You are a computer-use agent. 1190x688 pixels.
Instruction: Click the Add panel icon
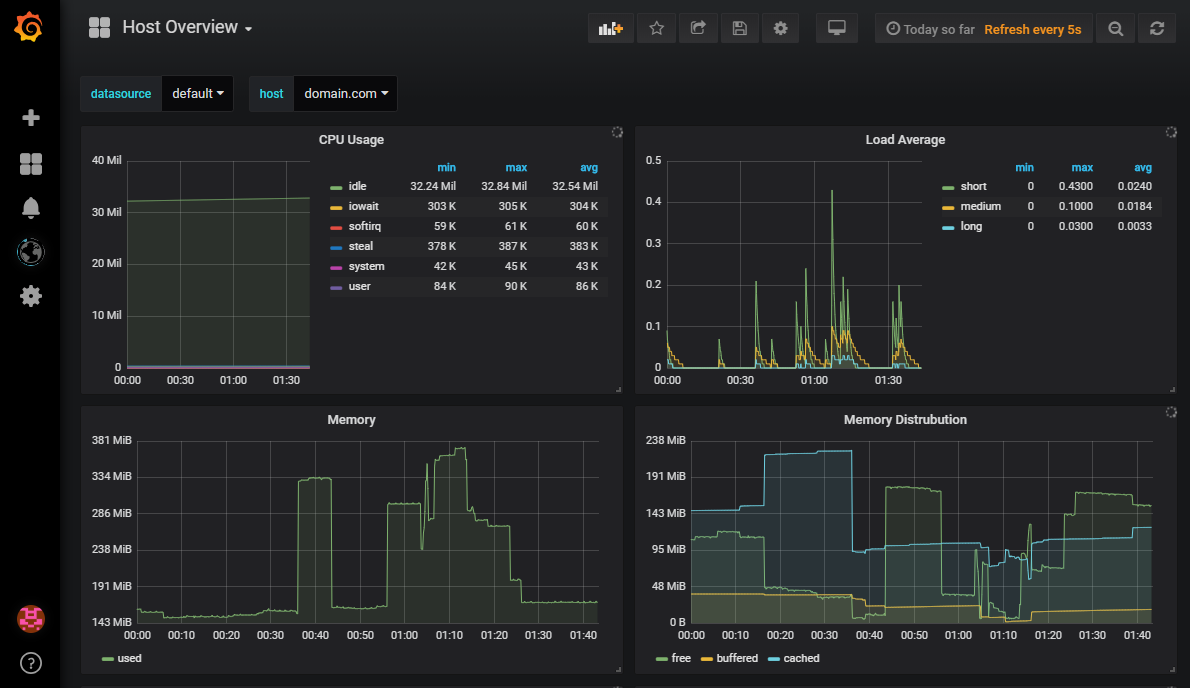610,29
